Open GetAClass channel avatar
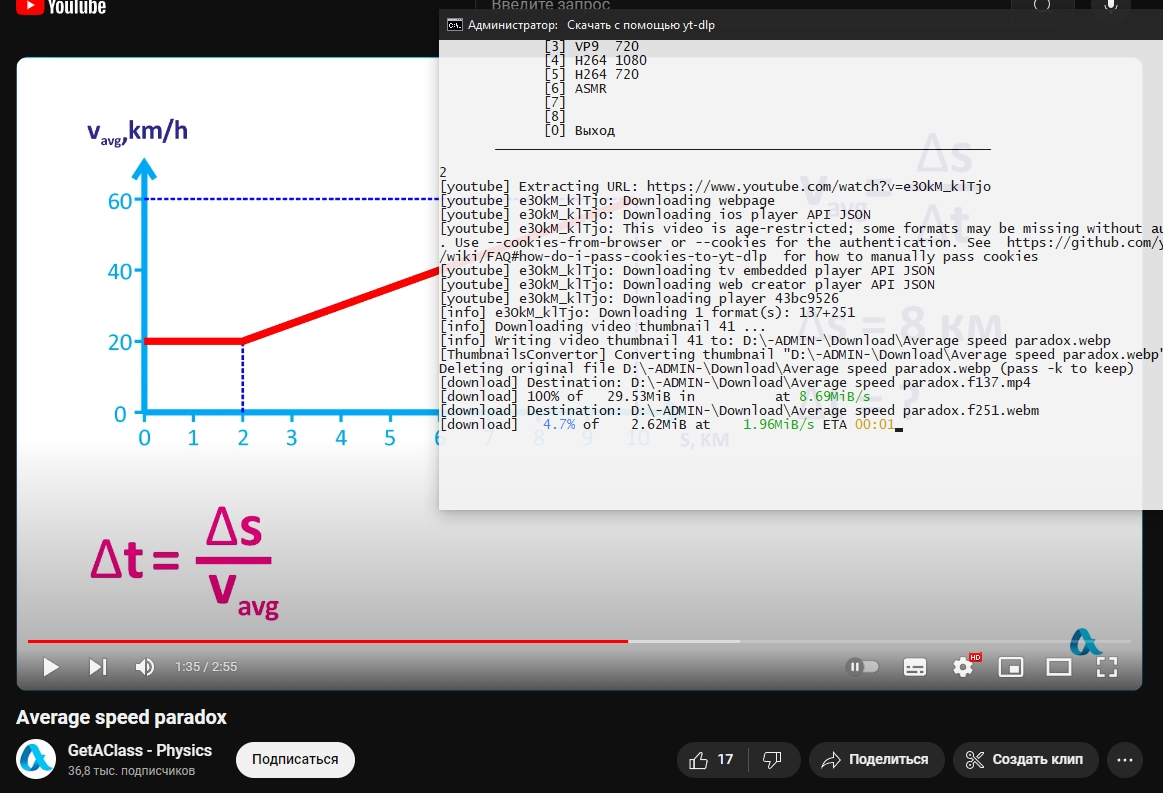Image resolution: width=1163 pixels, height=793 pixels. pos(36,759)
